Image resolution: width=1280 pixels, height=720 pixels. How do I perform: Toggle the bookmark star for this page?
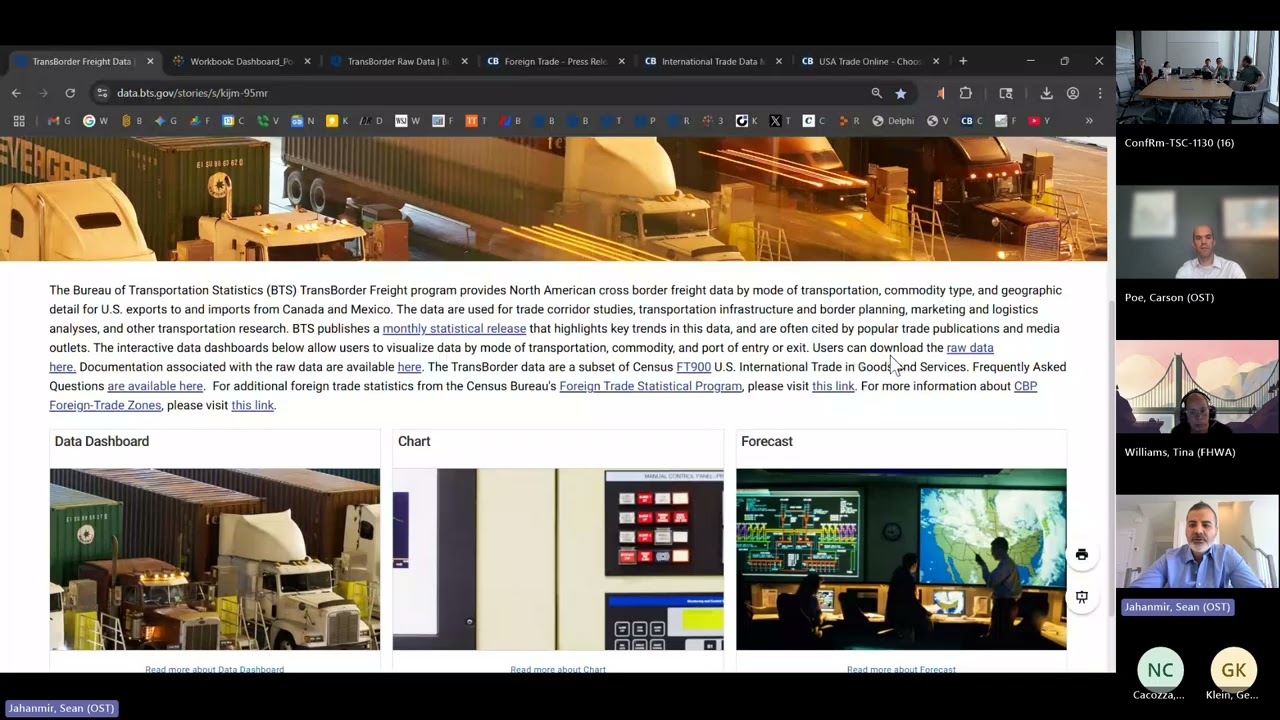901,93
